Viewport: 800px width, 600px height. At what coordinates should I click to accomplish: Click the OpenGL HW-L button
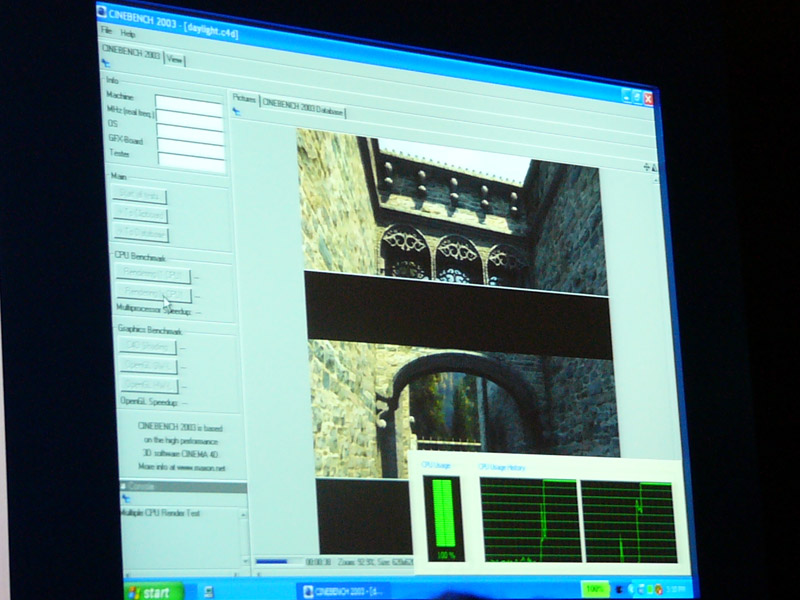[150, 385]
